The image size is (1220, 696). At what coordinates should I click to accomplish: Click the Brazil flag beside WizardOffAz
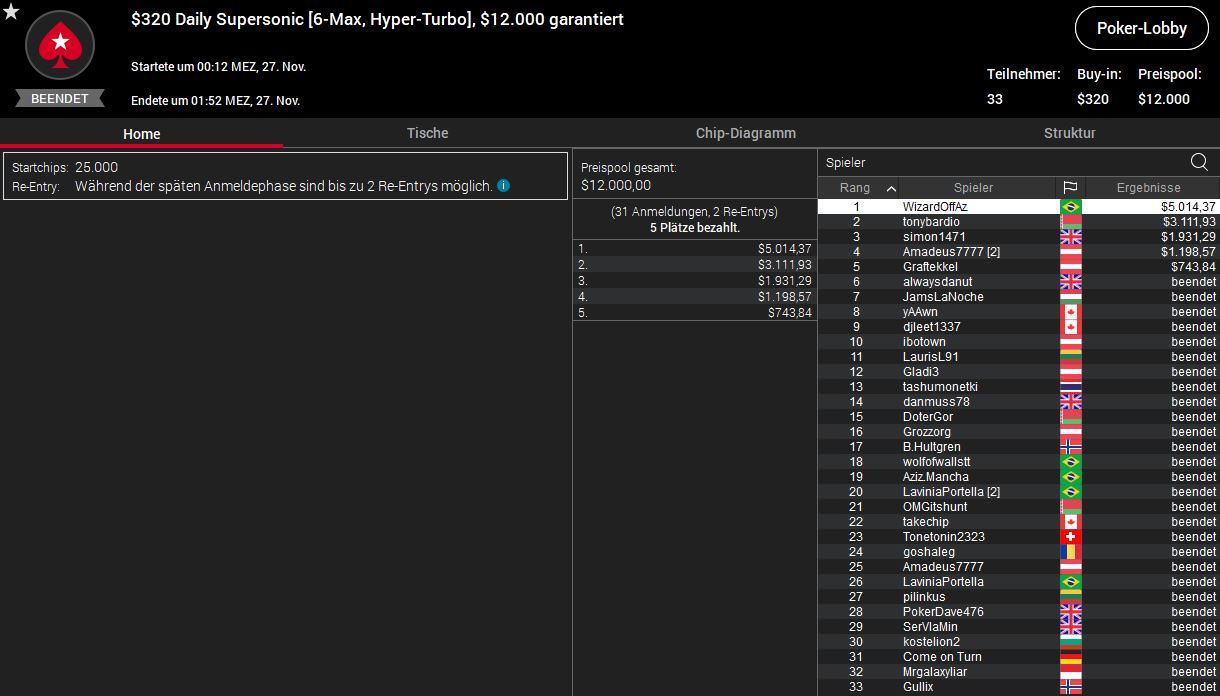tap(1070, 207)
